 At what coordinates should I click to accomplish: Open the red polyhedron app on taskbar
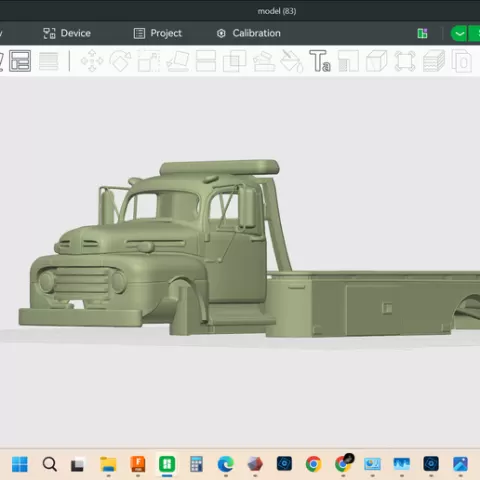pos(255,464)
